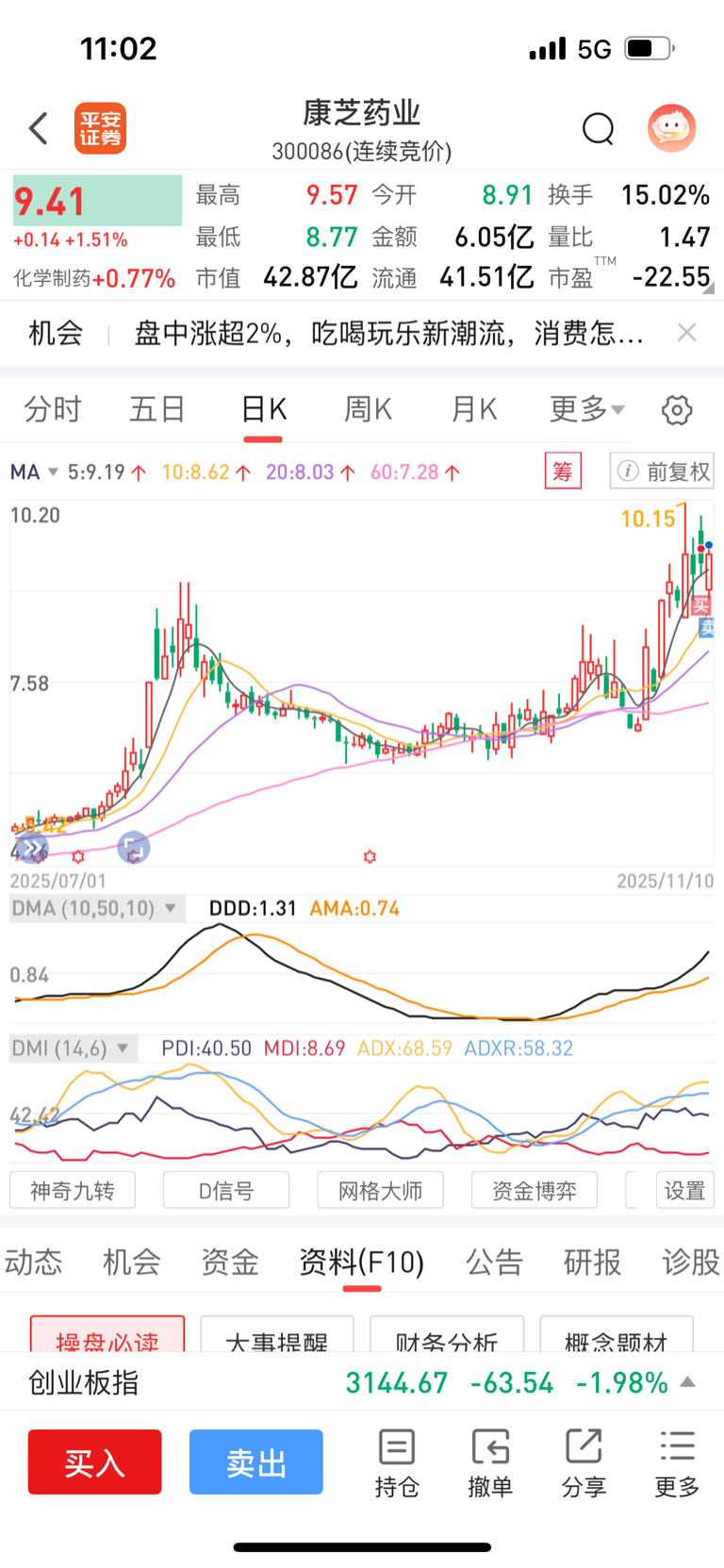This screenshot has height=1568, width=724.
Task: Tap the blue 卖出 sell button
Action: coord(256,1462)
